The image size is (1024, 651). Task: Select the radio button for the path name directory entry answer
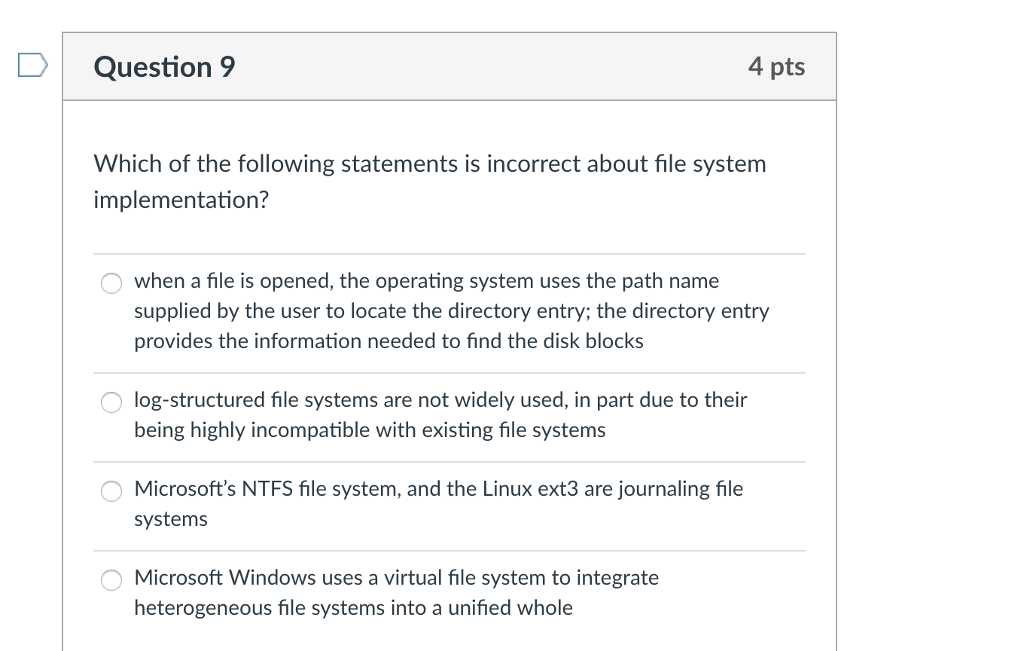111,283
